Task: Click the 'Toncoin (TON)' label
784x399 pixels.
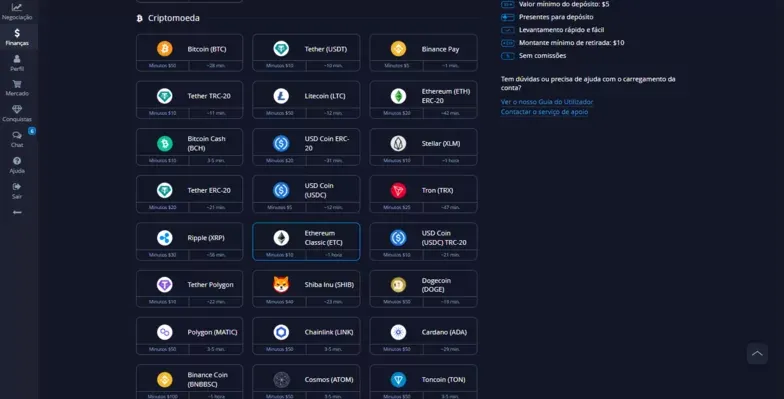Action: pos(444,380)
